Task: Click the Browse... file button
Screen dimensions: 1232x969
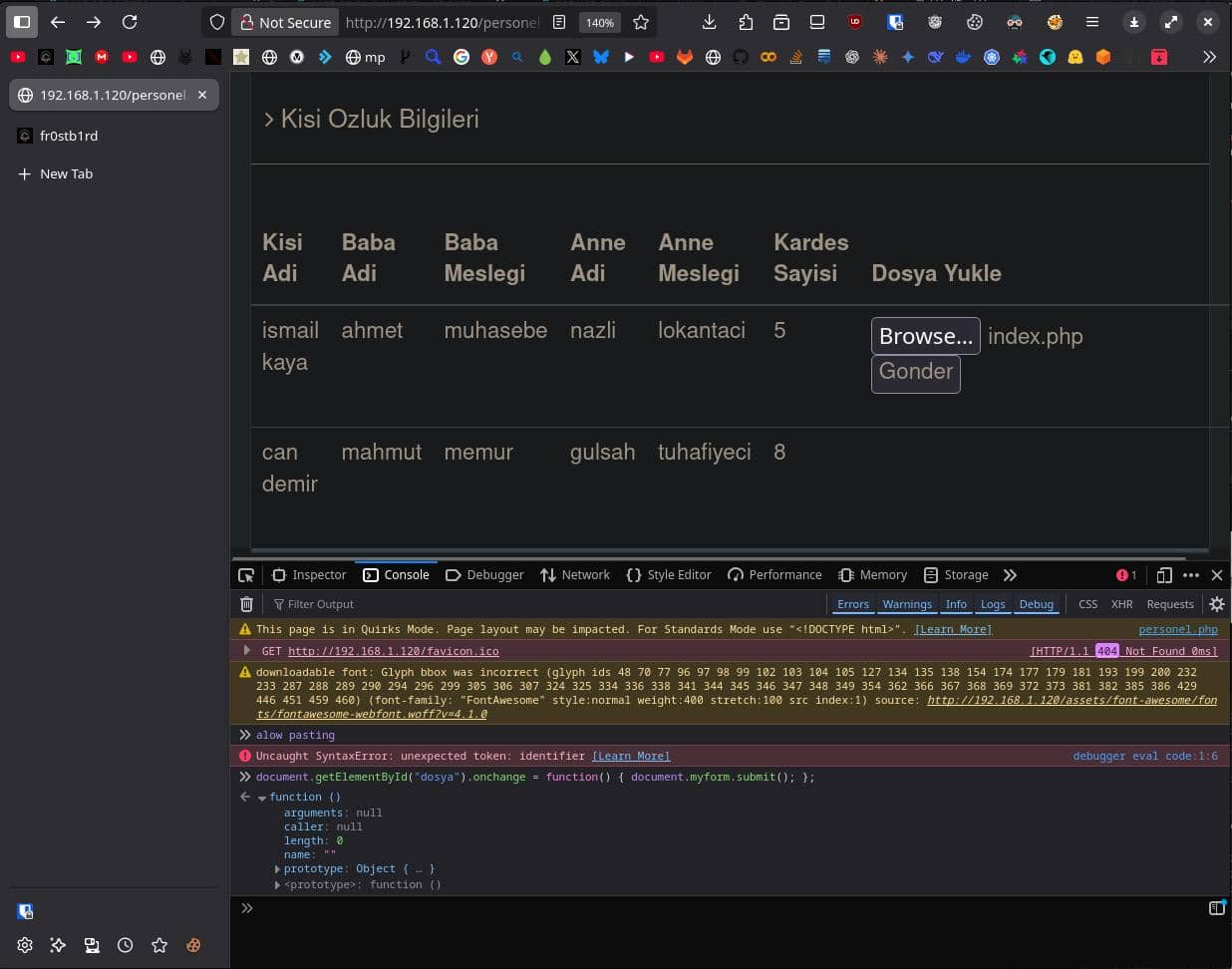Action: [925, 336]
